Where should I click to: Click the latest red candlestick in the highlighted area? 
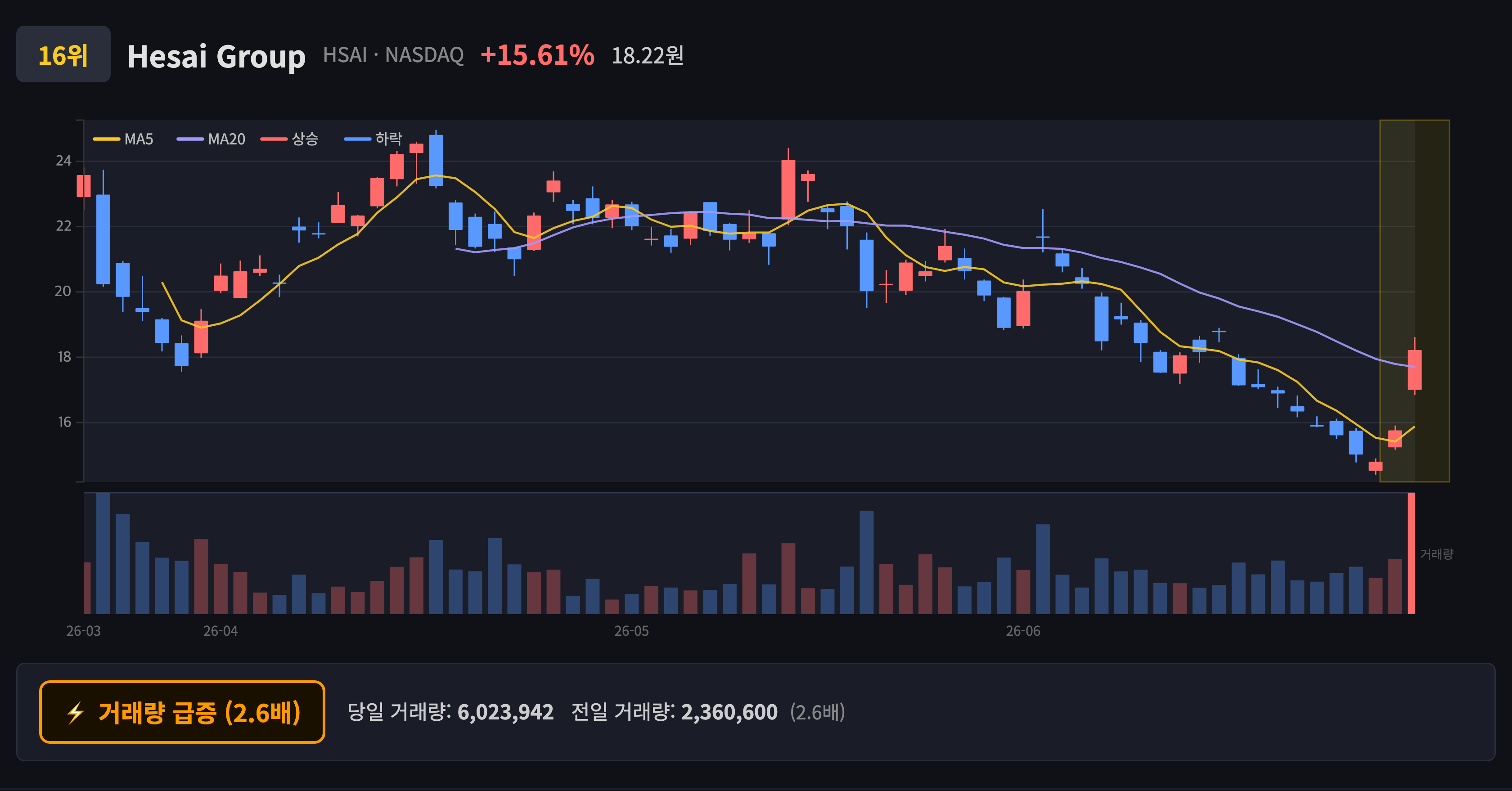click(x=1414, y=370)
